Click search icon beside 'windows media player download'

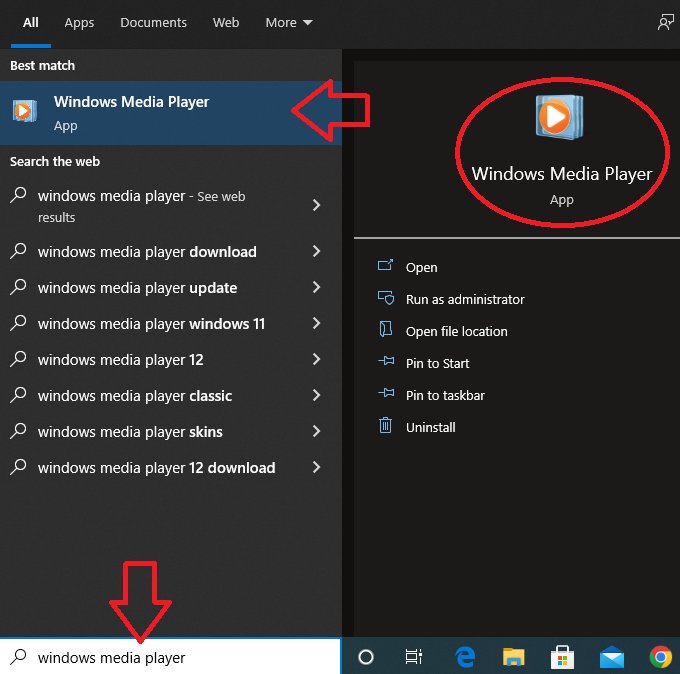pos(18,251)
